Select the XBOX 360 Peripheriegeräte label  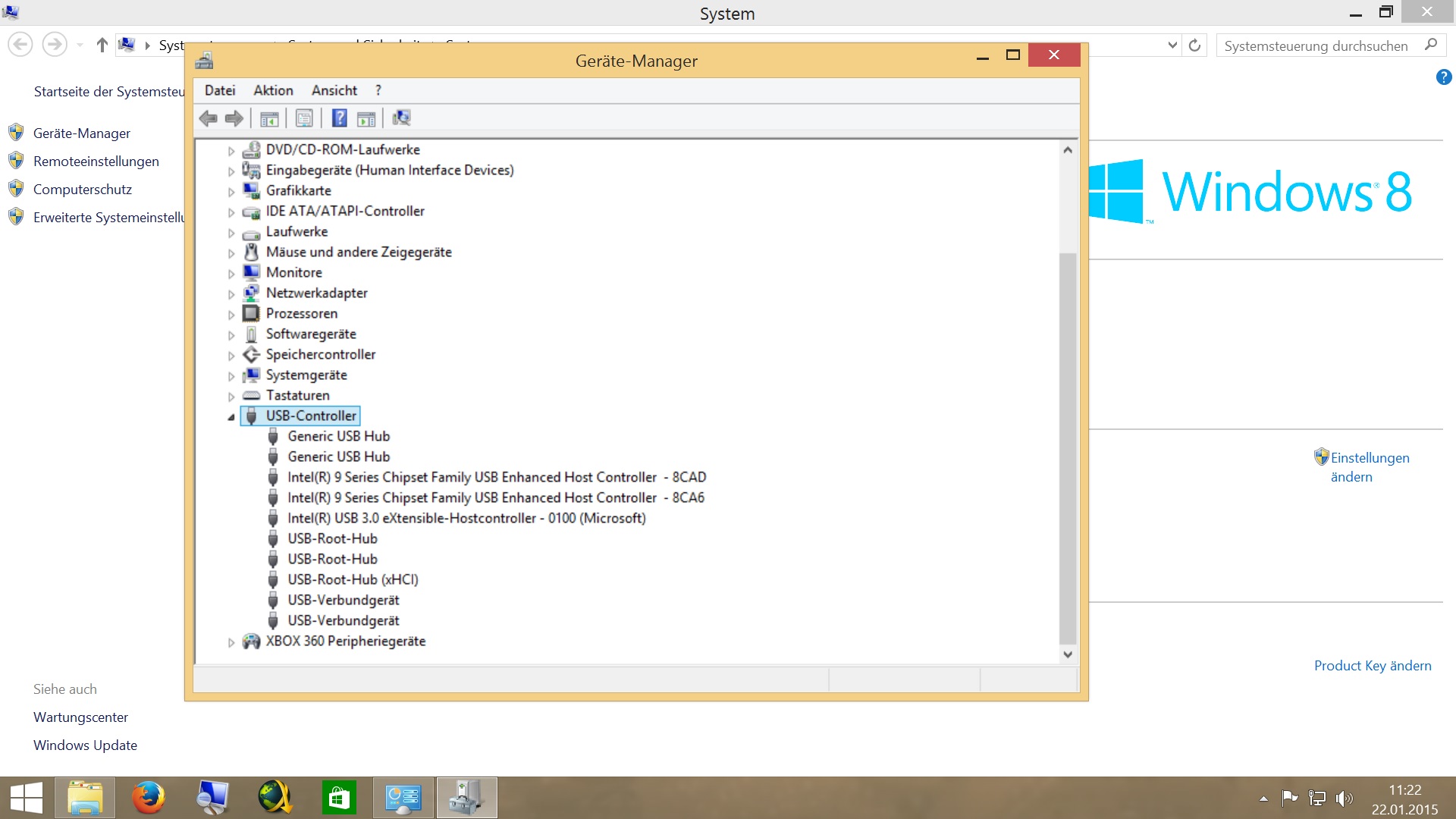pyautogui.click(x=346, y=642)
